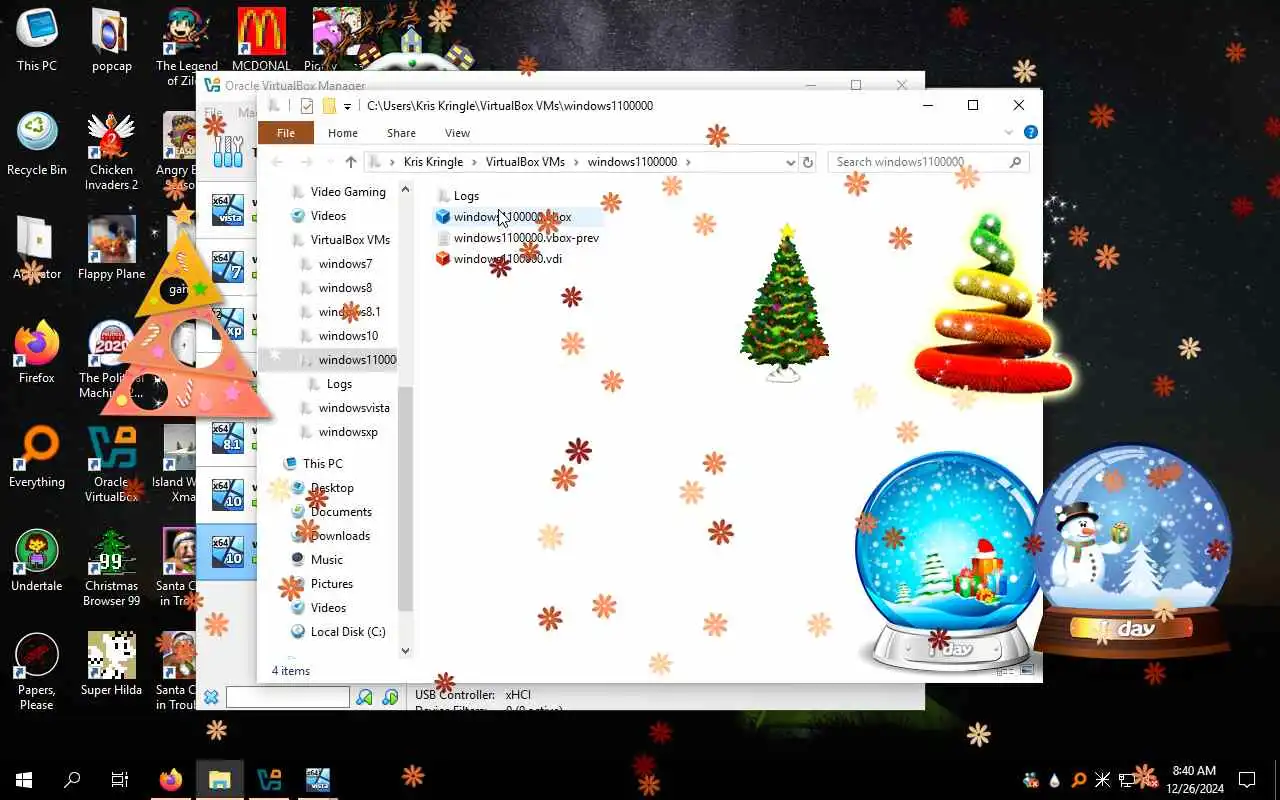Open the View ribbon tab
The width and height of the screenshot is (1280, 800).
[x=457, y=133]
